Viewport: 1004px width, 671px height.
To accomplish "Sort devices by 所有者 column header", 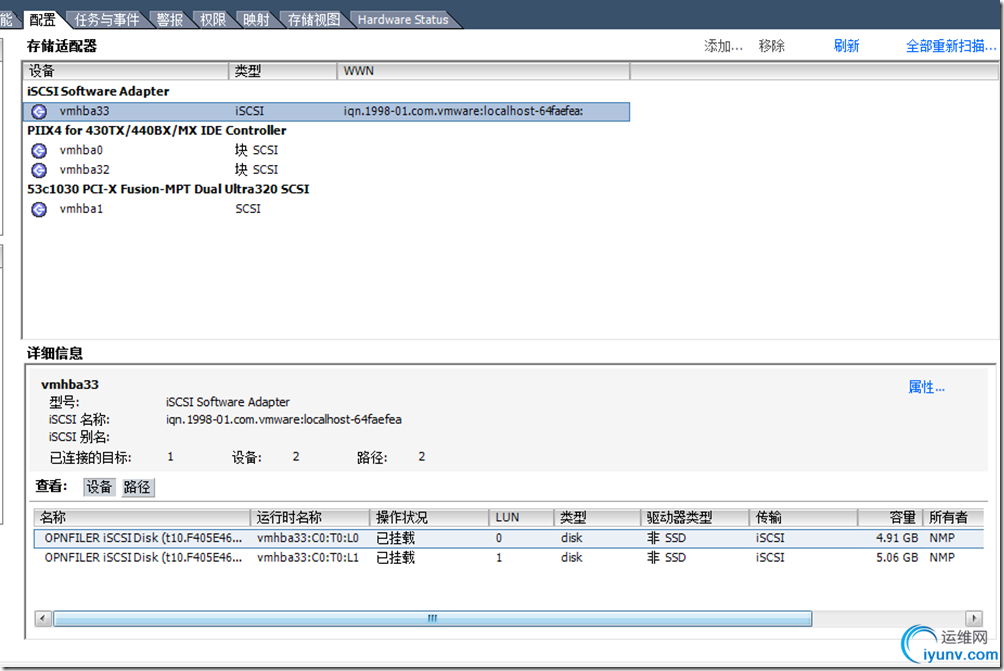I will (x=953, y=517).
